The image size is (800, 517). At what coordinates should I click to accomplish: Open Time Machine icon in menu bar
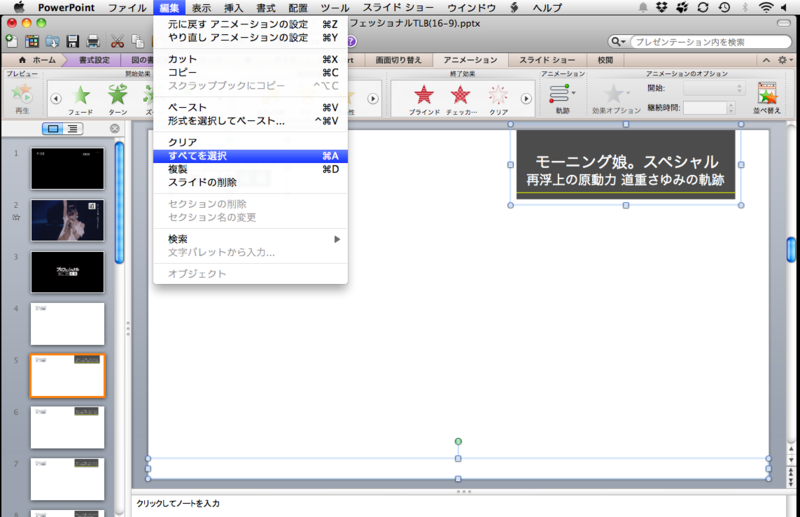point(724,7)
